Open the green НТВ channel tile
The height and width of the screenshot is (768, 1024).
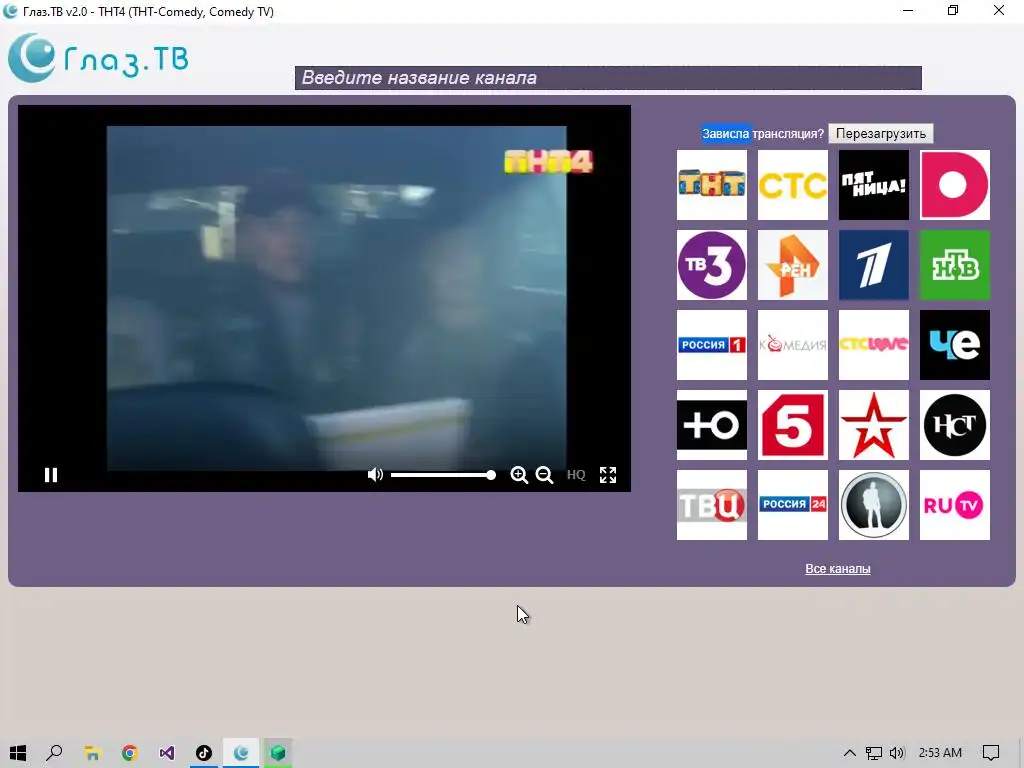(954, 264)
